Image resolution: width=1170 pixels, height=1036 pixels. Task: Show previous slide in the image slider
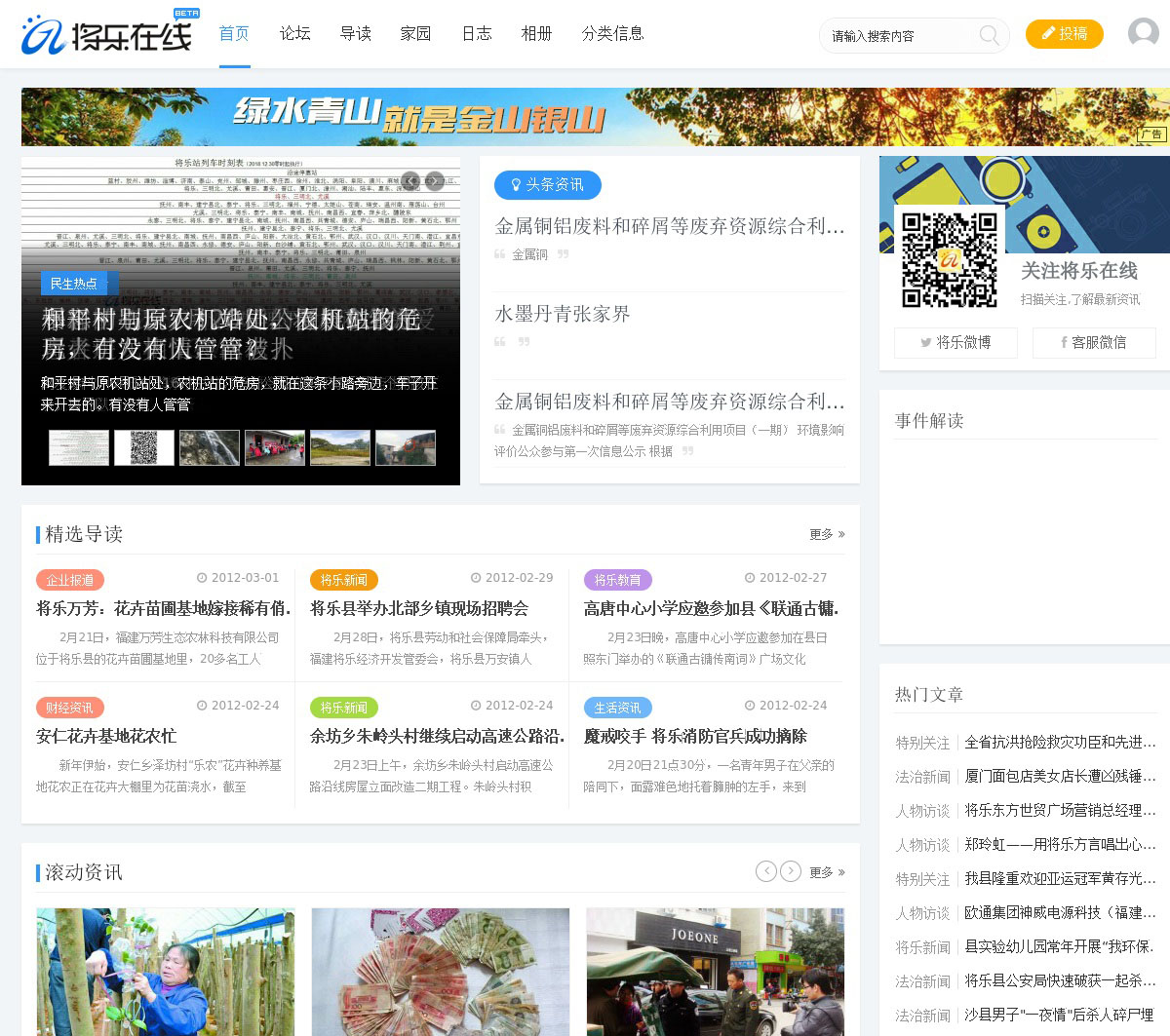[410, 180]
